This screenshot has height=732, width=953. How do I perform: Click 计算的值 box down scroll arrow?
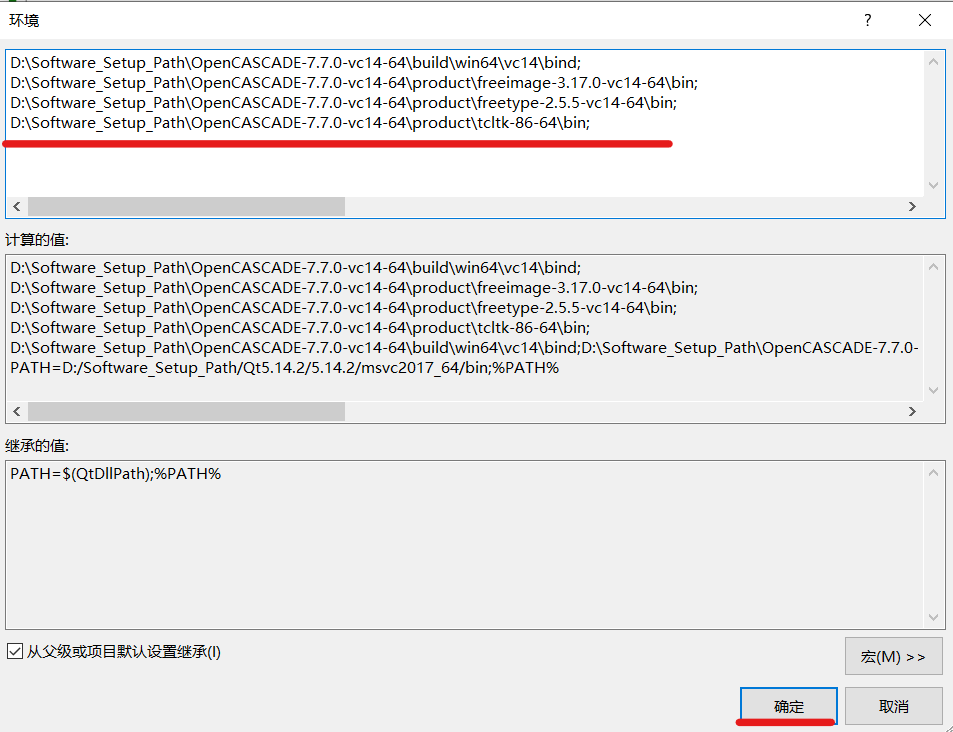[934, 390]
